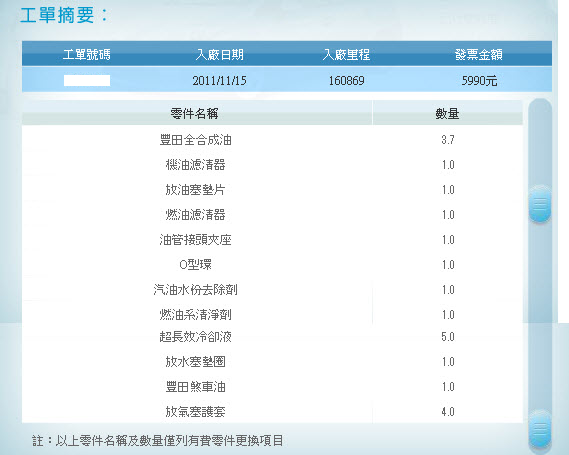Click the 入廠日期 column header
The width and height of the screenshot is (569, 455).
click(x=220, y=55)
